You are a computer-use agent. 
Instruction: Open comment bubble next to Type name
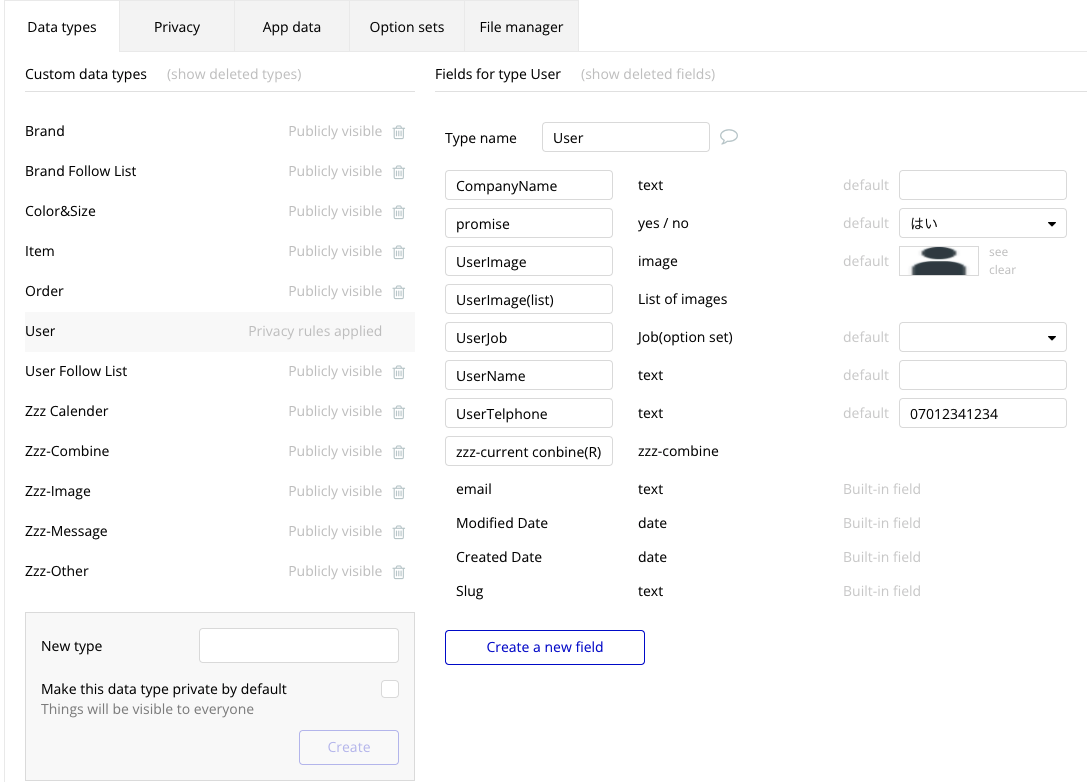point(729,137)
